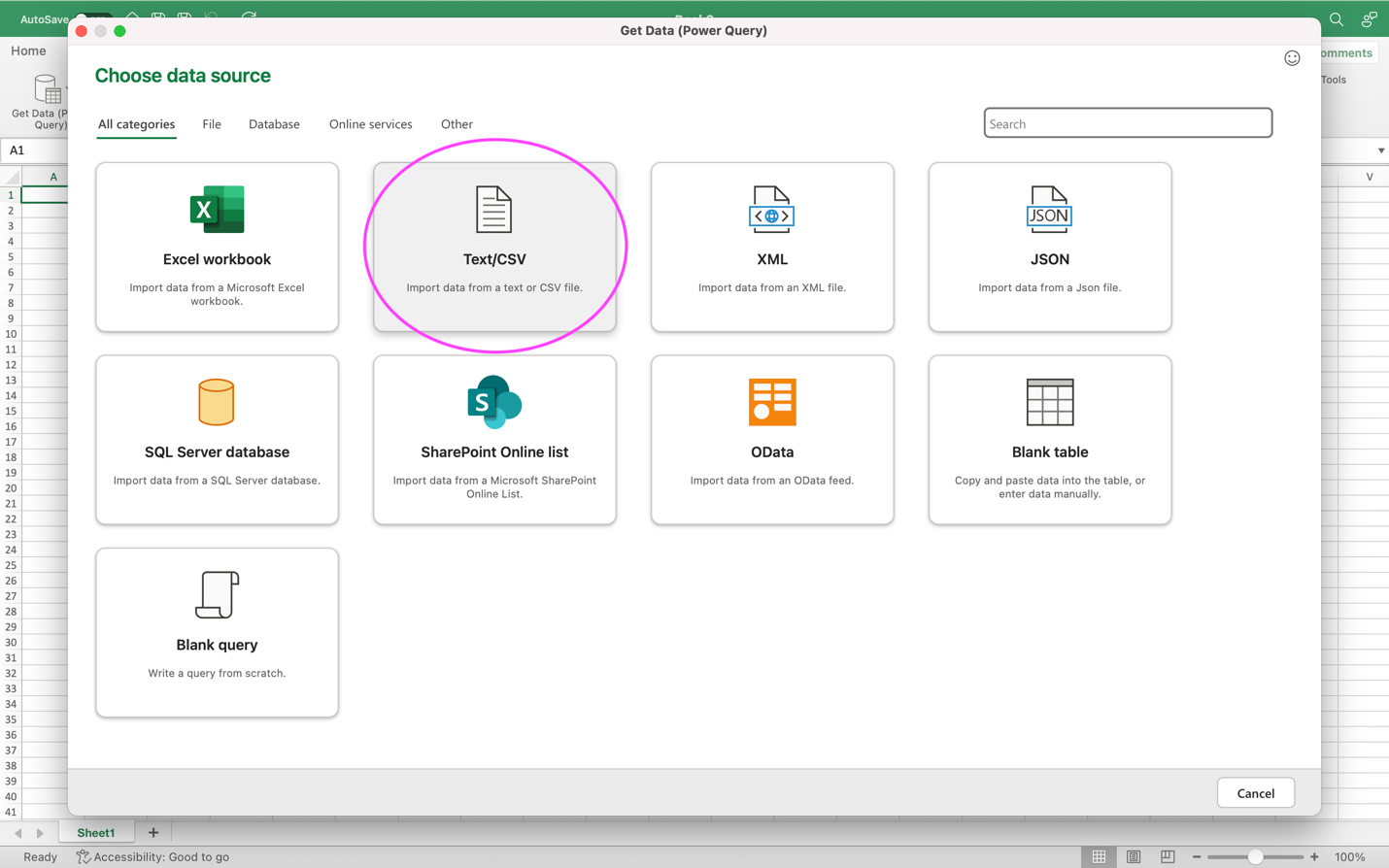Screen dimensions: 1389x868
Task: Open the A1 Name Box
Action: coord(35,150)
